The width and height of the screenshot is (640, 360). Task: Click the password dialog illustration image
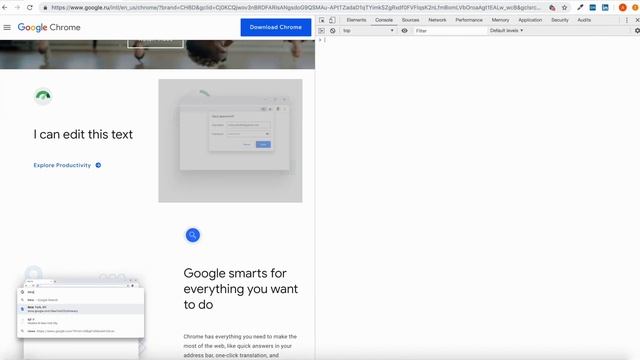pyautogui.click(x=230, y=140)
